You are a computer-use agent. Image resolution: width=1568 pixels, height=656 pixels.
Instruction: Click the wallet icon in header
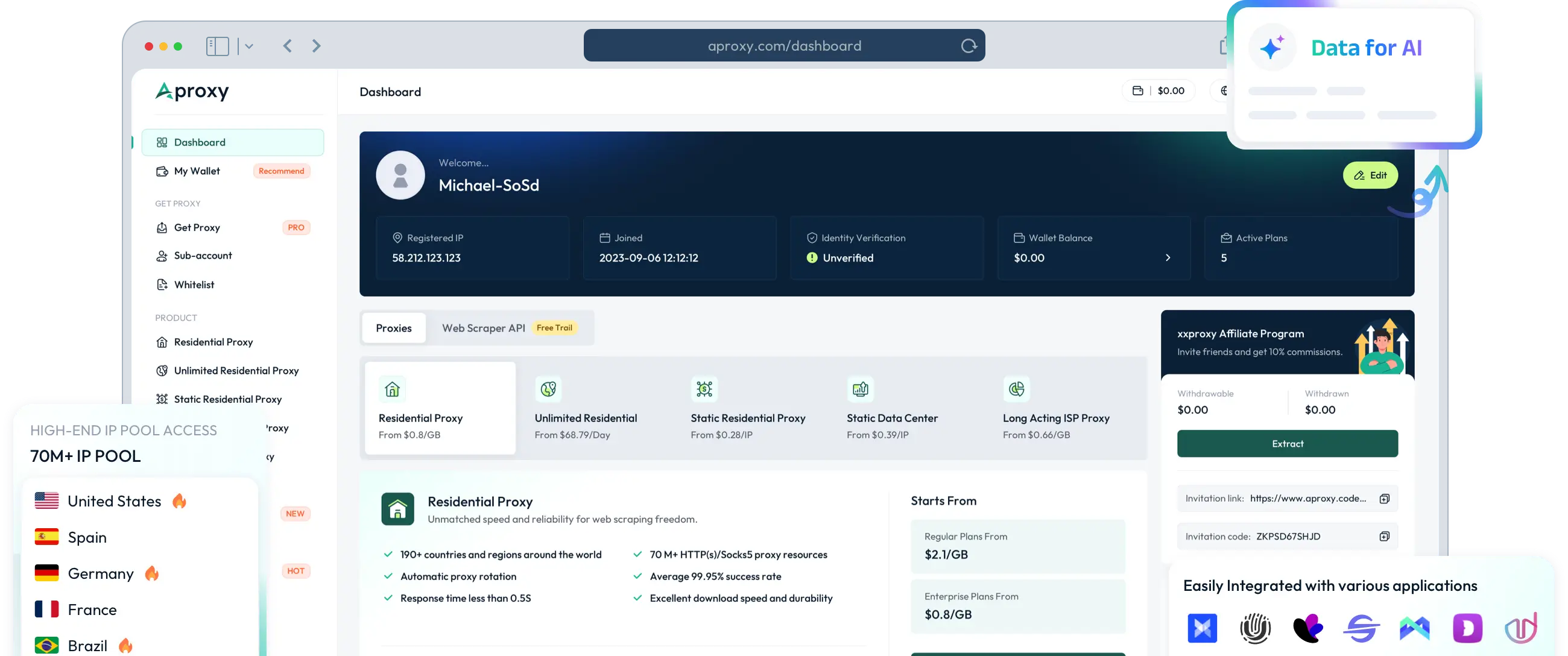[x=1137, y=90]
